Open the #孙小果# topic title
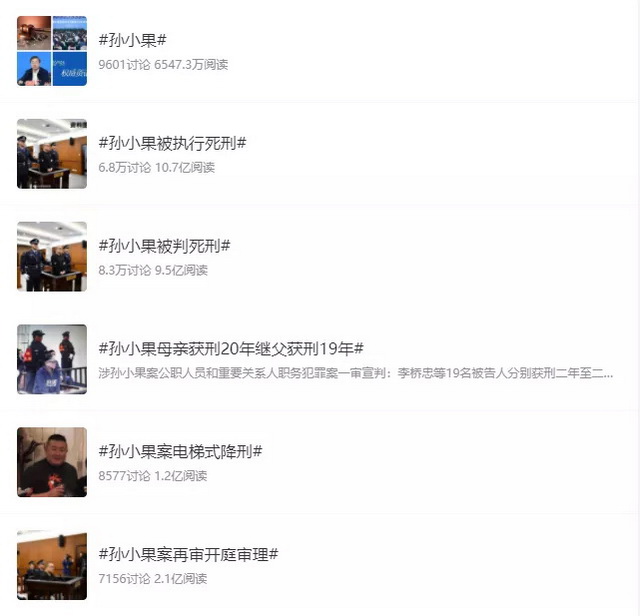640x616 pixels. [x=133, y=40]
